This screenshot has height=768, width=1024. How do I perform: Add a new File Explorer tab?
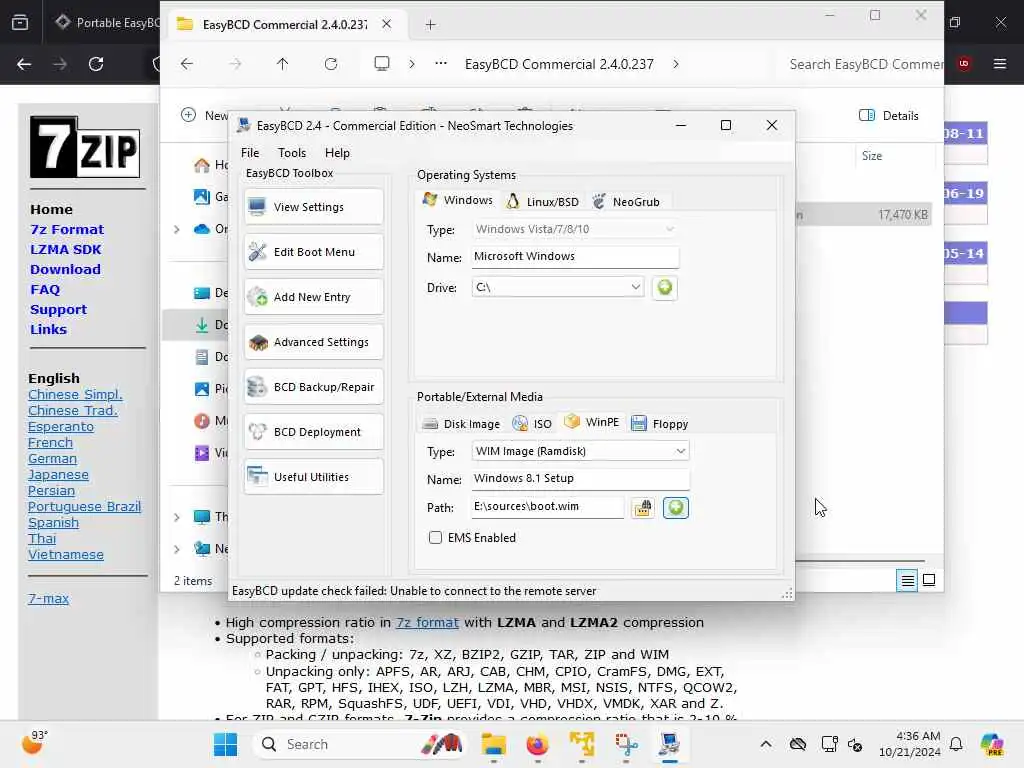coord(430,25)
